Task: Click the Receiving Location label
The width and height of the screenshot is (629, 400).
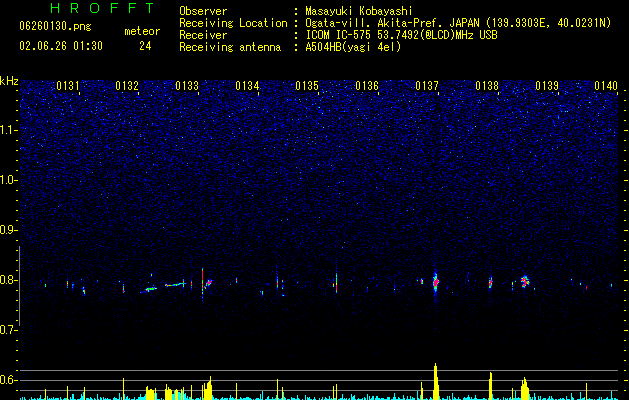Action: click(x=233, y=23)
